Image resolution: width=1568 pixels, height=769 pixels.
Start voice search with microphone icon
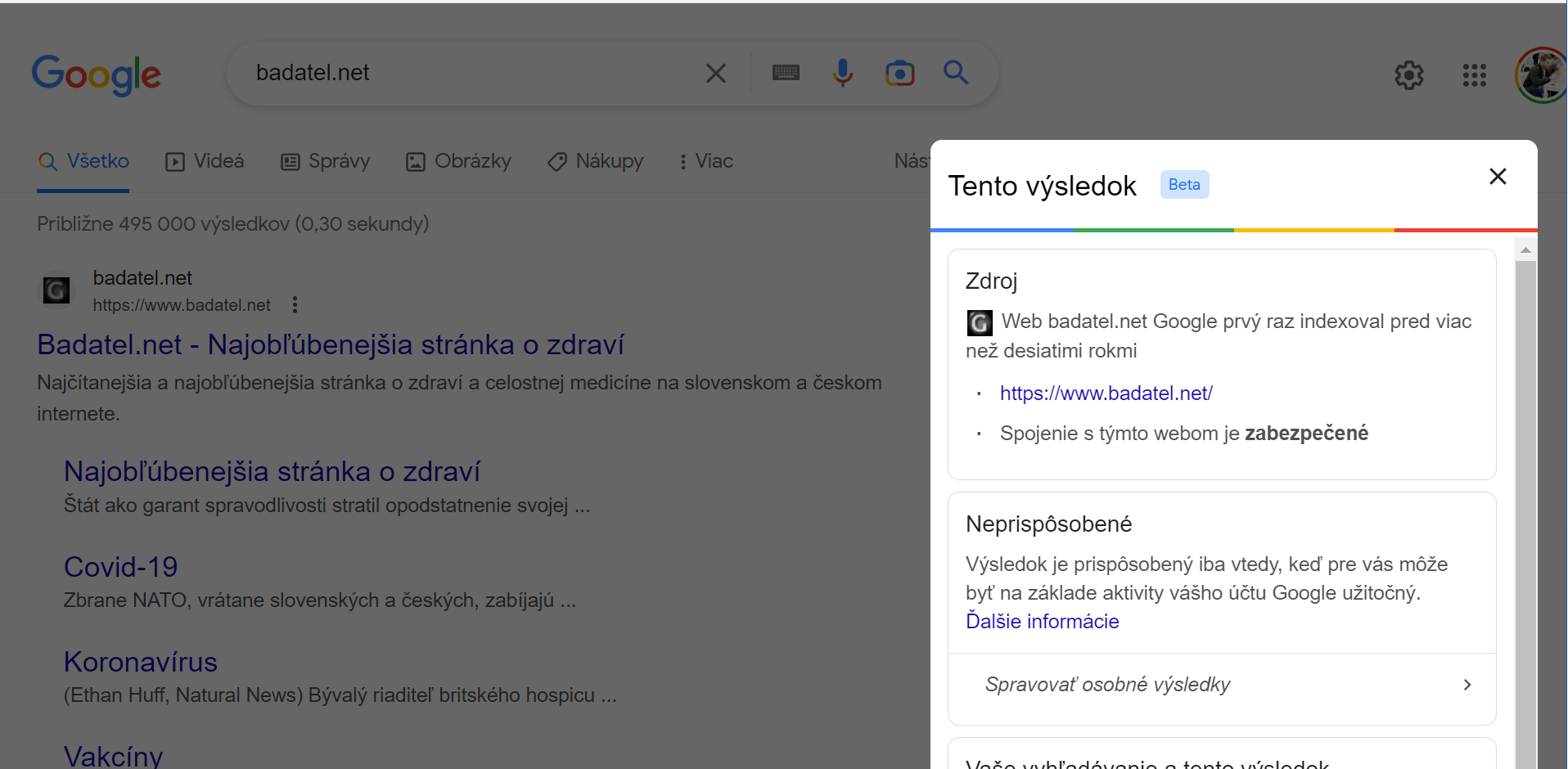tap(842, 74)
